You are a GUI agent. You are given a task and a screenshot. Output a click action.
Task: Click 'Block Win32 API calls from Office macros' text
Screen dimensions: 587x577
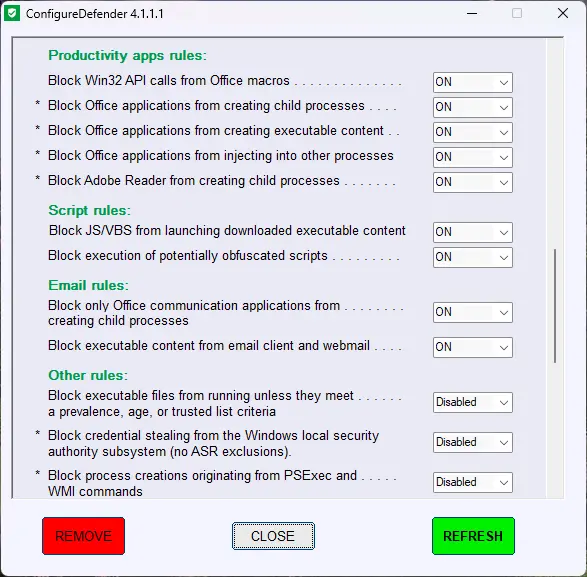(169, 81)
